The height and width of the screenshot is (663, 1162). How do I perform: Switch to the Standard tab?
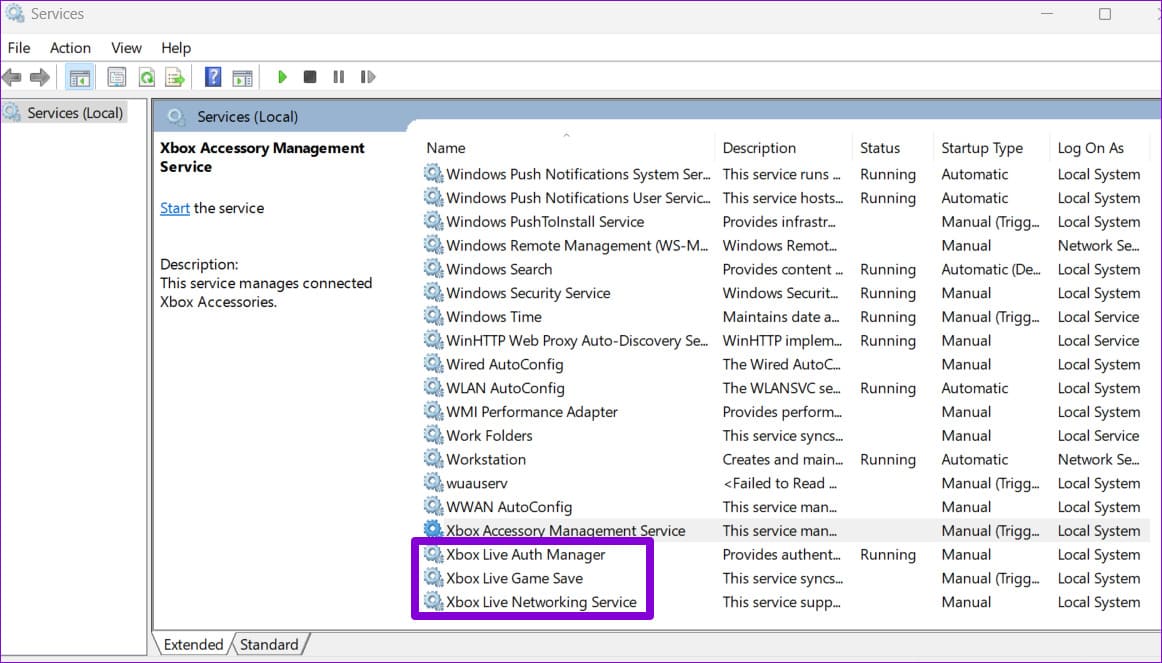point(269,644)
